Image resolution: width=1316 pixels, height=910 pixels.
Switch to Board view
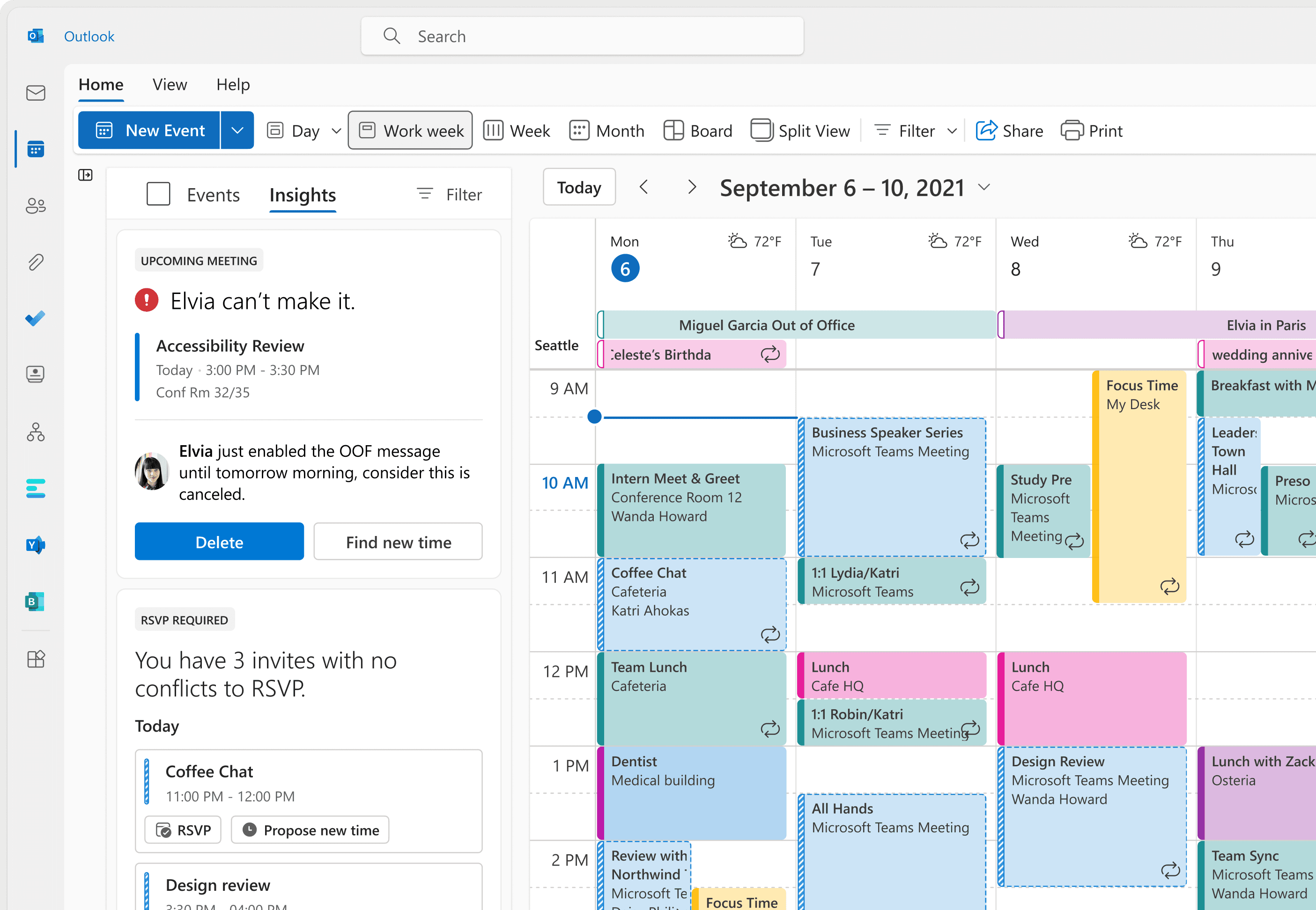coord(698,131)
